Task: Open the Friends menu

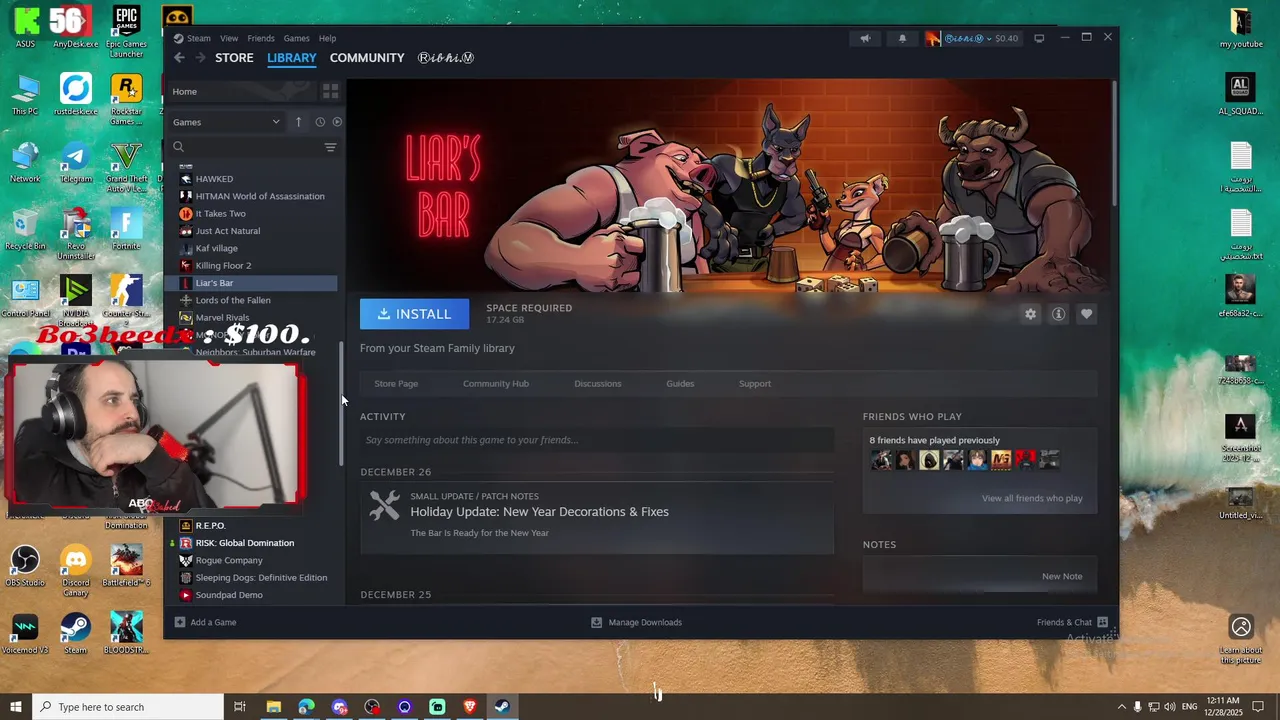Action: click(261, 38)
